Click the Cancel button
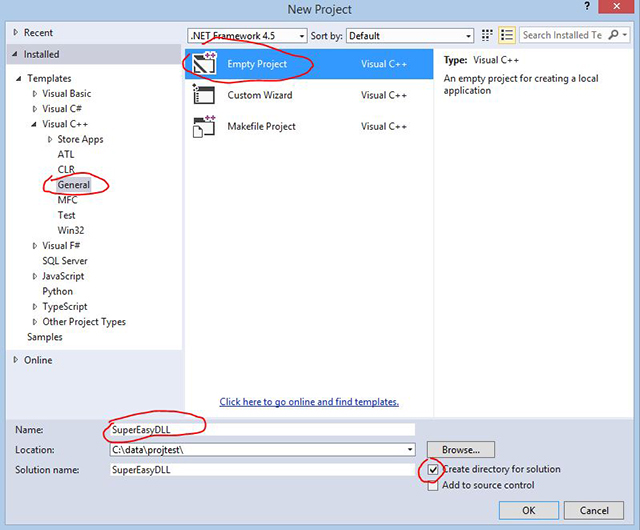This screenshot has height=530, width=640. [x=594, y=510]
